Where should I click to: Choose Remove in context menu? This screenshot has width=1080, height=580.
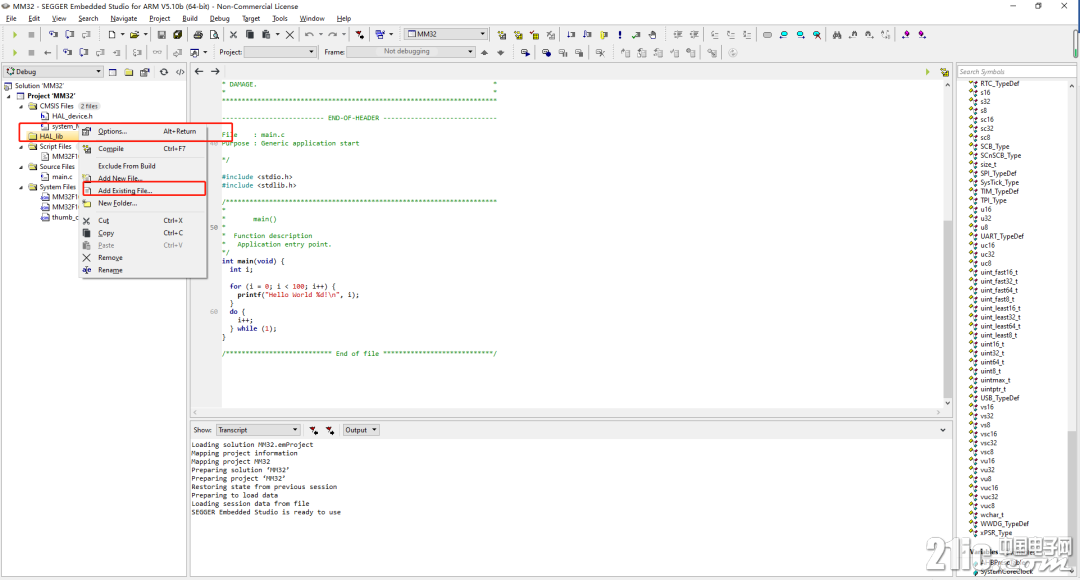pyautogui.click(x=143, y=258)
